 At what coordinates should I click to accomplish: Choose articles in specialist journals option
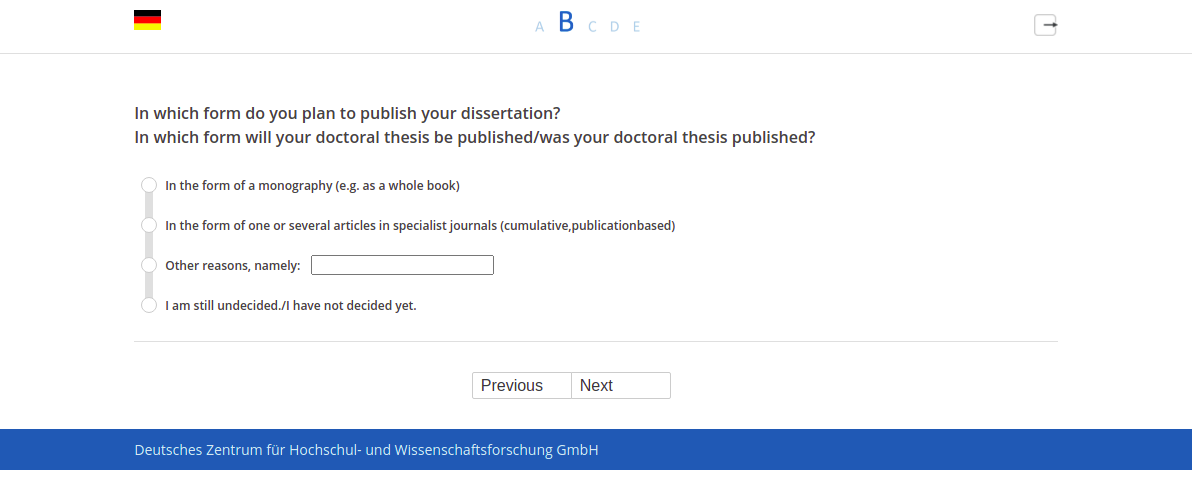pyautogui.click(x=149, y=225)
